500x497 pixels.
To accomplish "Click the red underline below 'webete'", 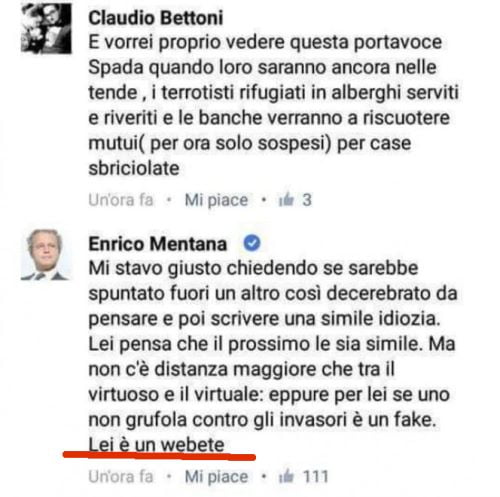I will click(159, 455).
